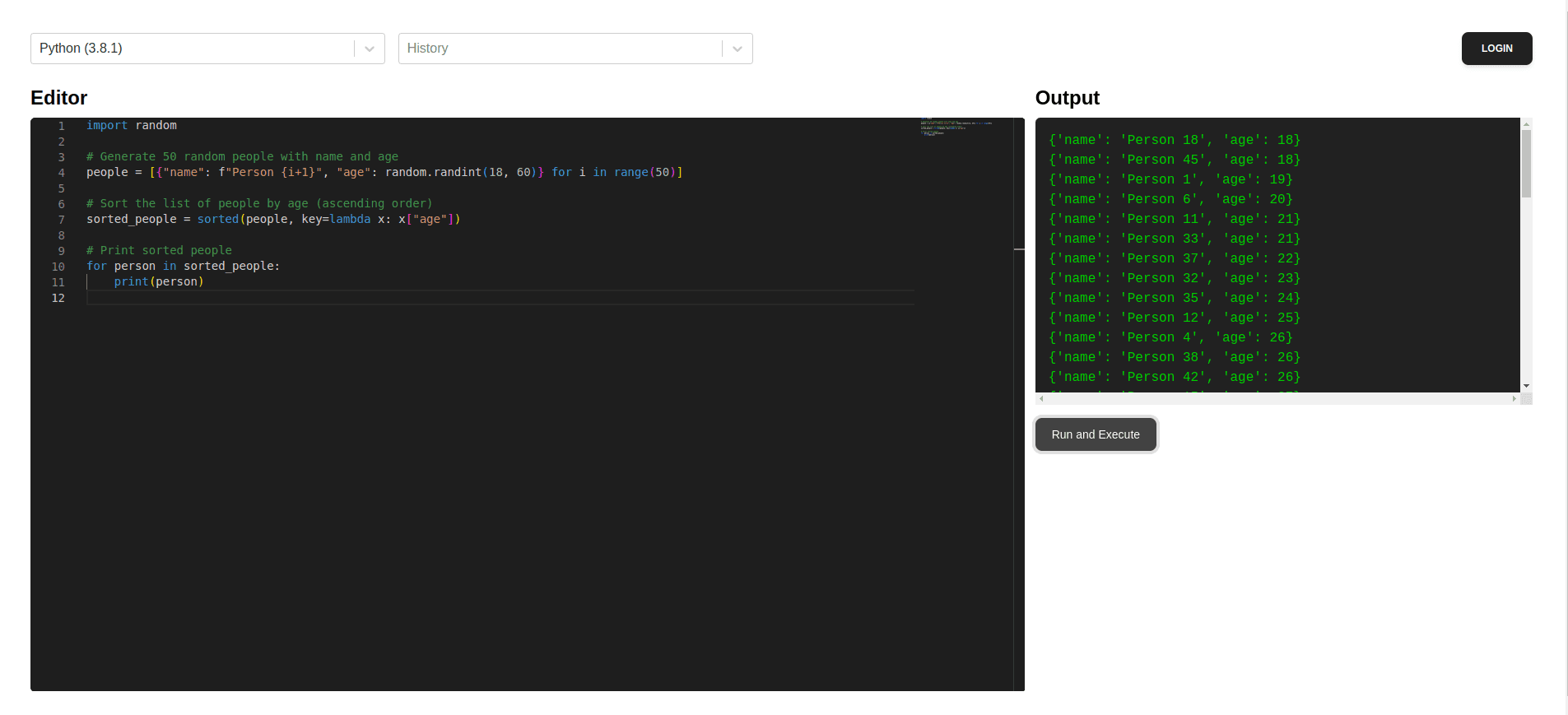Click the output horizontal scrollbar's left arrow
The height and width of the screenshot is (715, 1568).
(1041, 399)
